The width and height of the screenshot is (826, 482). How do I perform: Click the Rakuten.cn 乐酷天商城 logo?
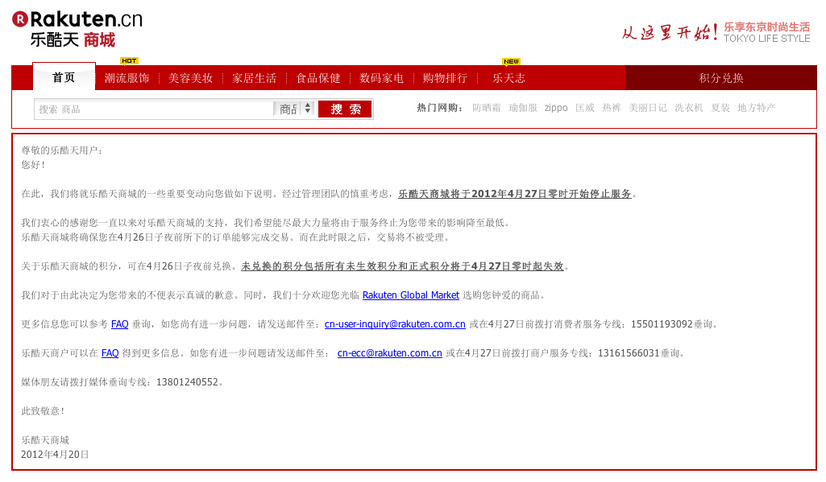pyautogui.click(x=77, y=29)
